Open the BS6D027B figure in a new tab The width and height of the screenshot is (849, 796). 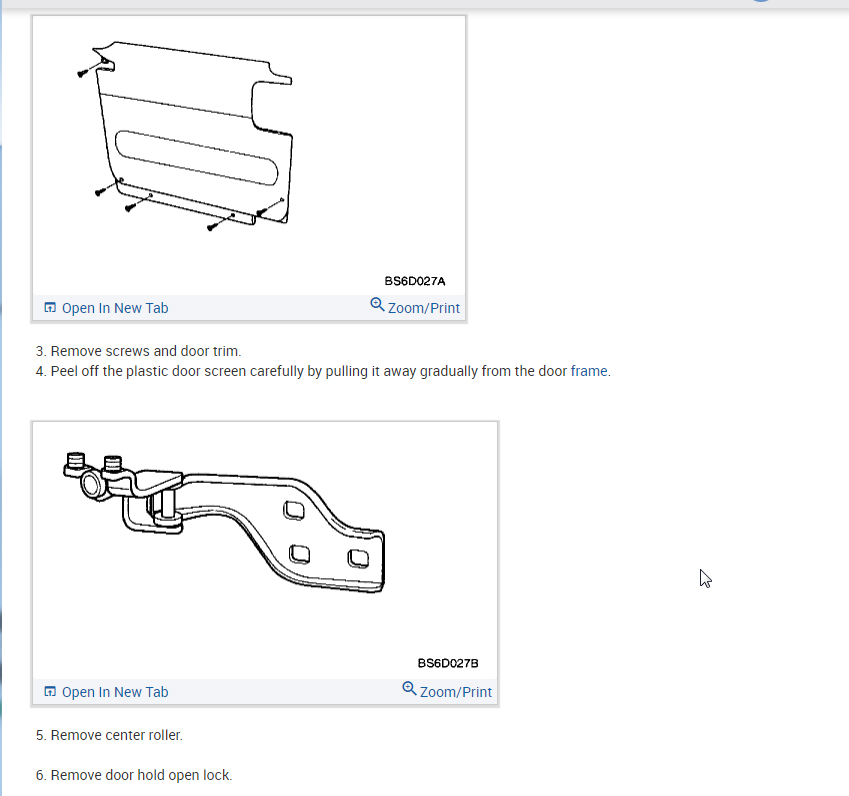106,692
